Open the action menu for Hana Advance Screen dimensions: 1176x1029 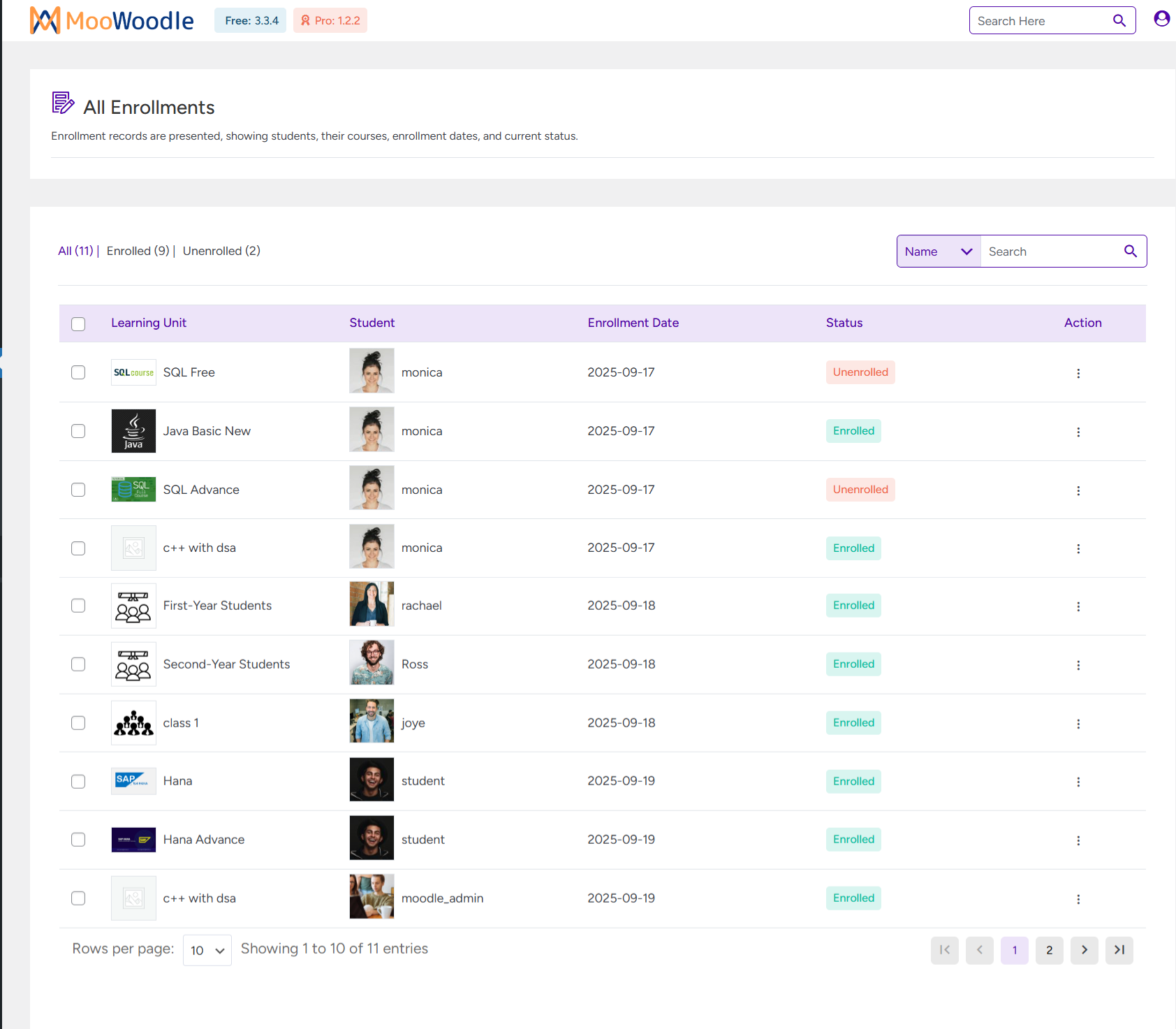click(1079, 840)
